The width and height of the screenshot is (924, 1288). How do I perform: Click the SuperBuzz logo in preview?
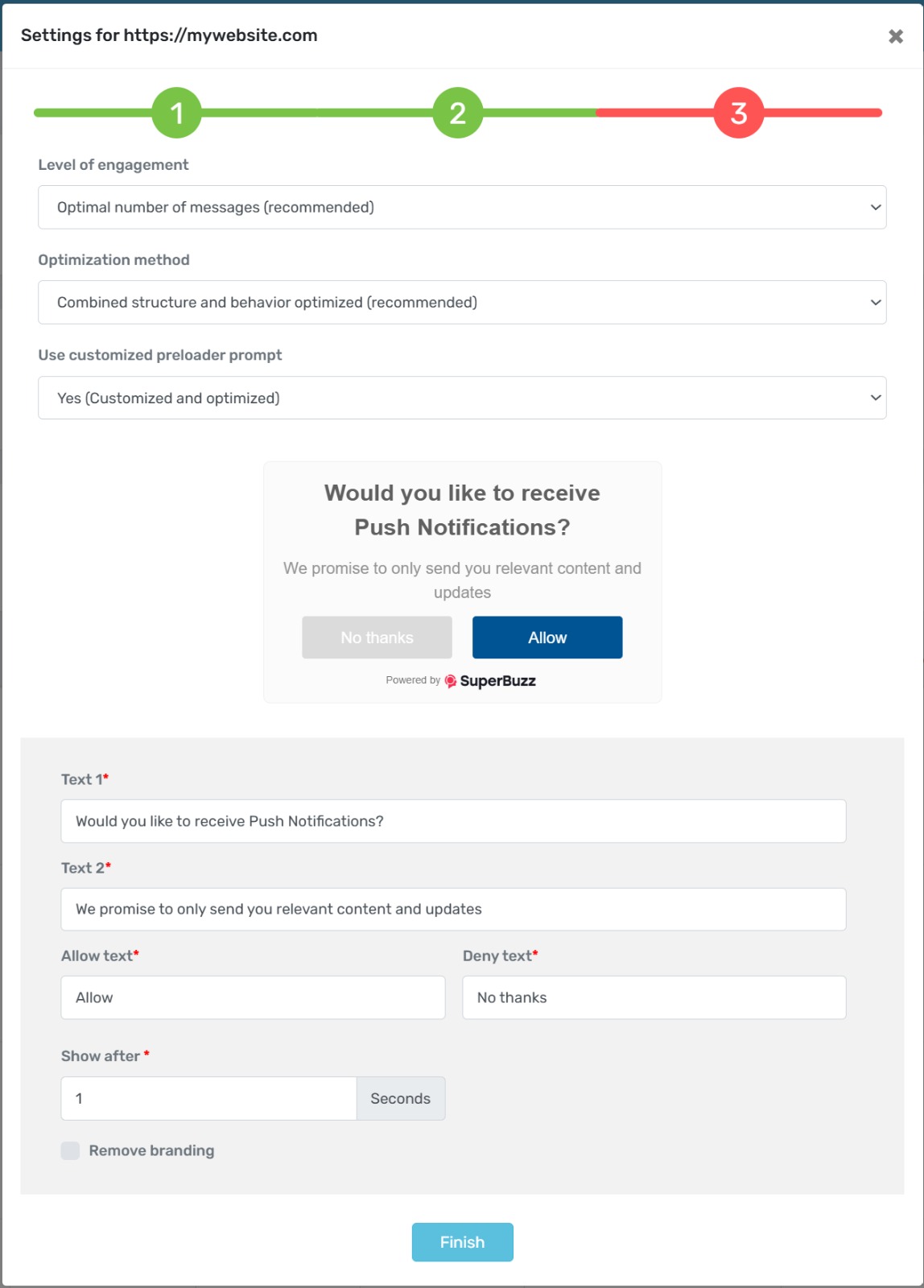pos(490,681)
